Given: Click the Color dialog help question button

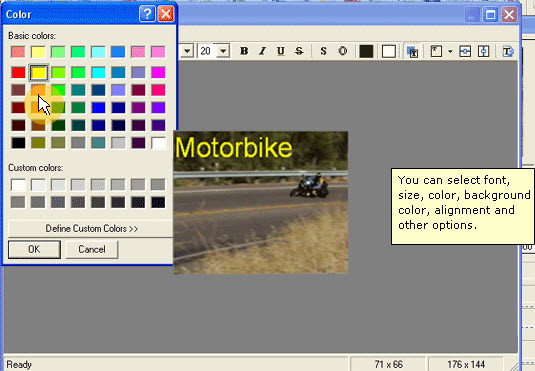Looking at the screenshot, I should [147, 14].
